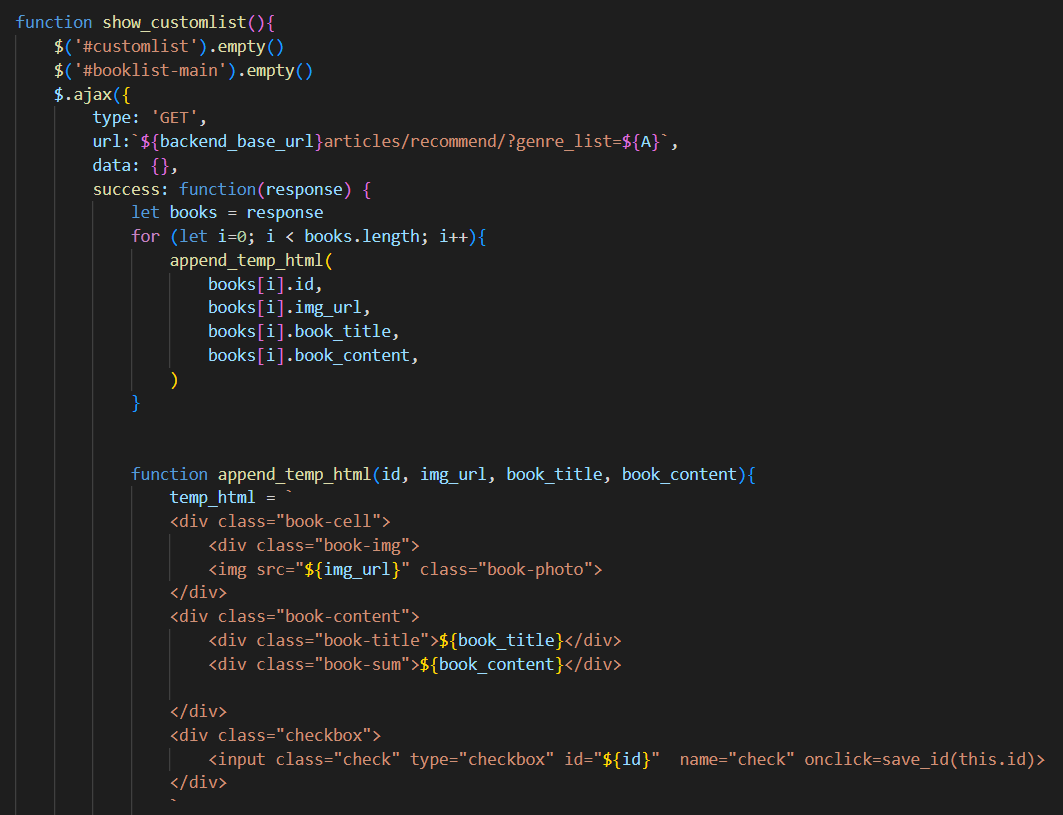Click ${book_content} in book-sum div
The image size is (1063, 815).
pyautogui.click(x=492, y=664)
